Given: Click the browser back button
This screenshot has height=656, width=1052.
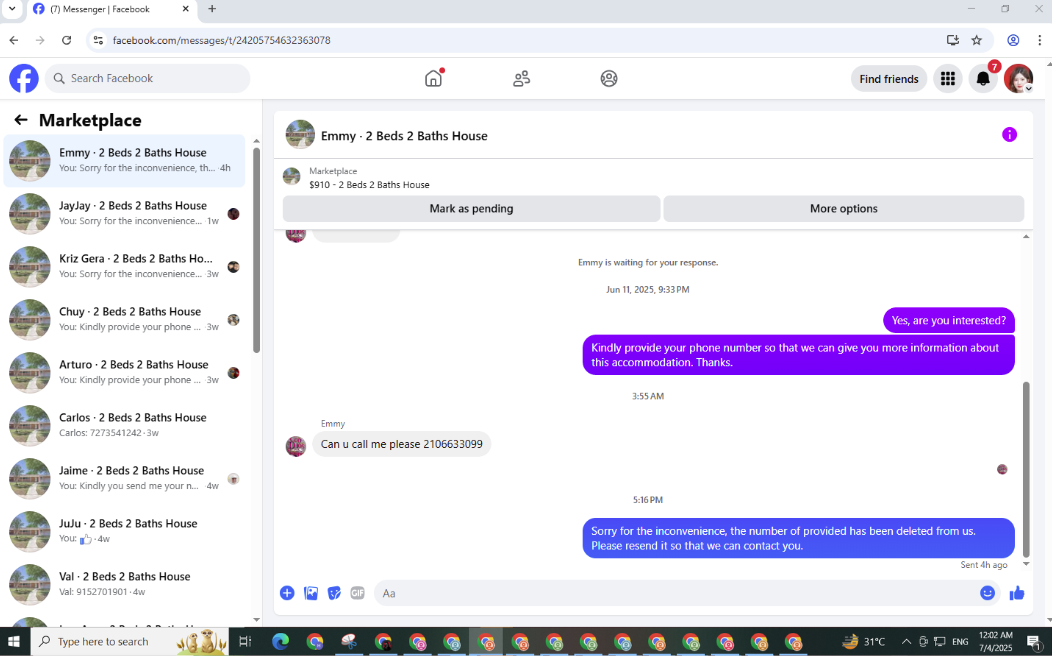Looking at the screenshot, I should click(x=14, y=40).
